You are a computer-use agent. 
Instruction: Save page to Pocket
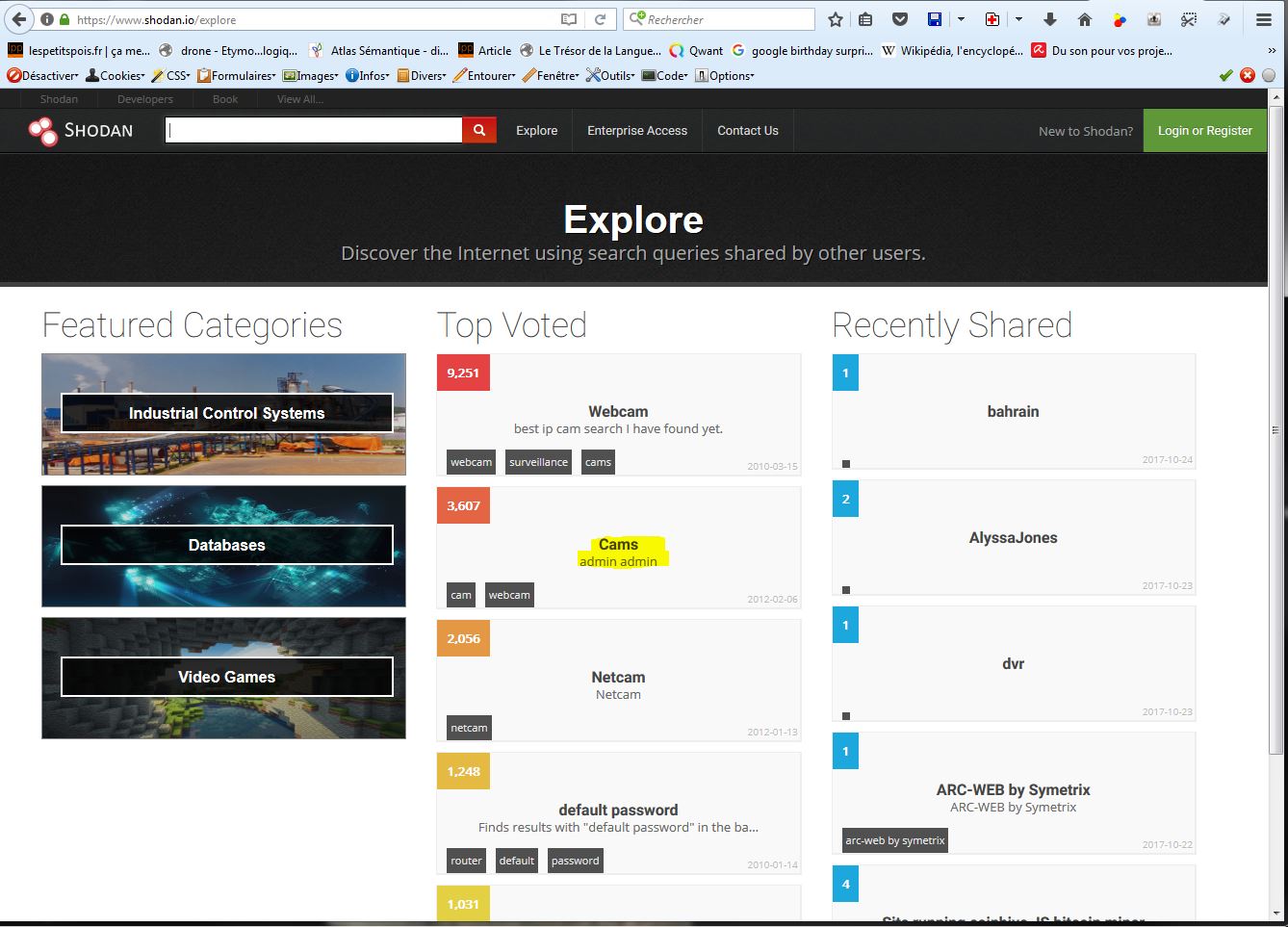point(900,19)
